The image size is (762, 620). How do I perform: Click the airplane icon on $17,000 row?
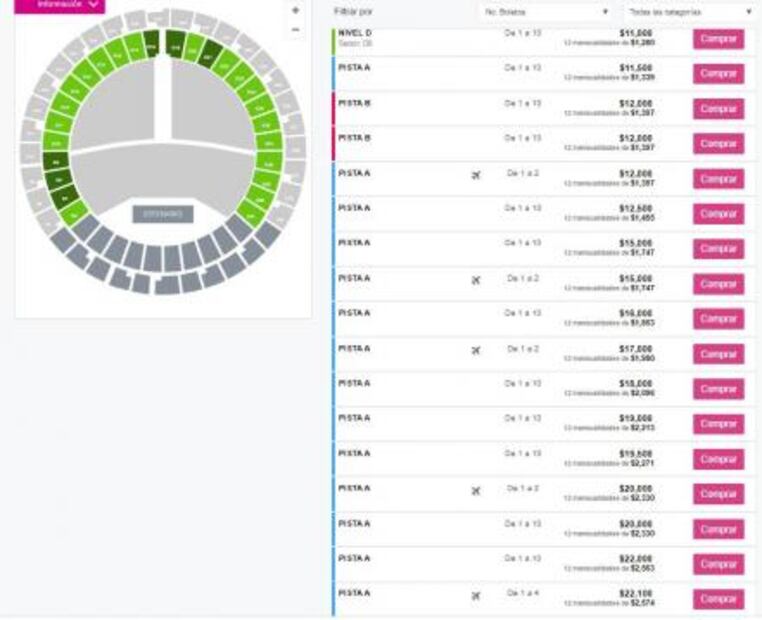[x=475, y=349]
